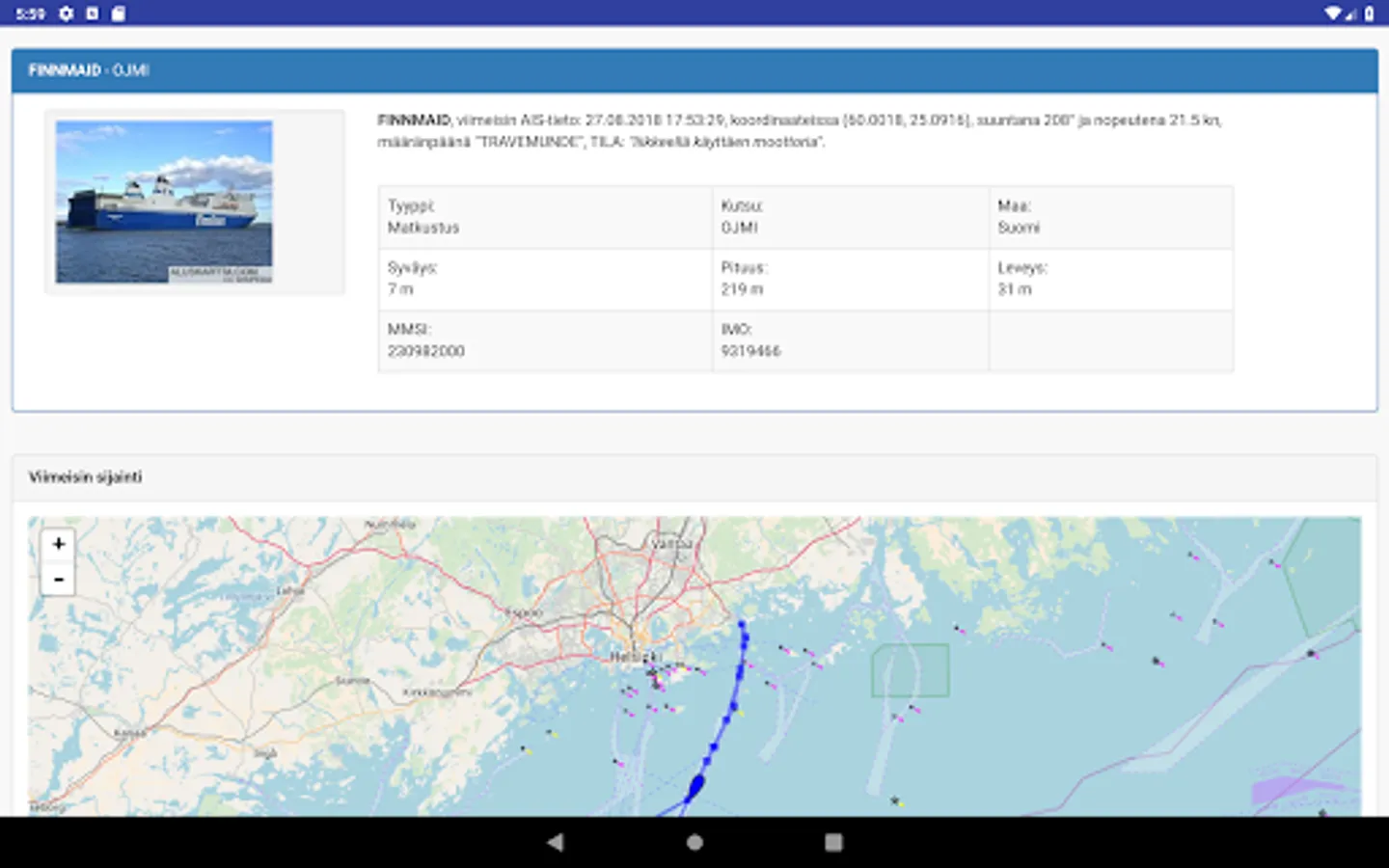
Task: Click the Vantaa label on the map
Action: point(671,544)
